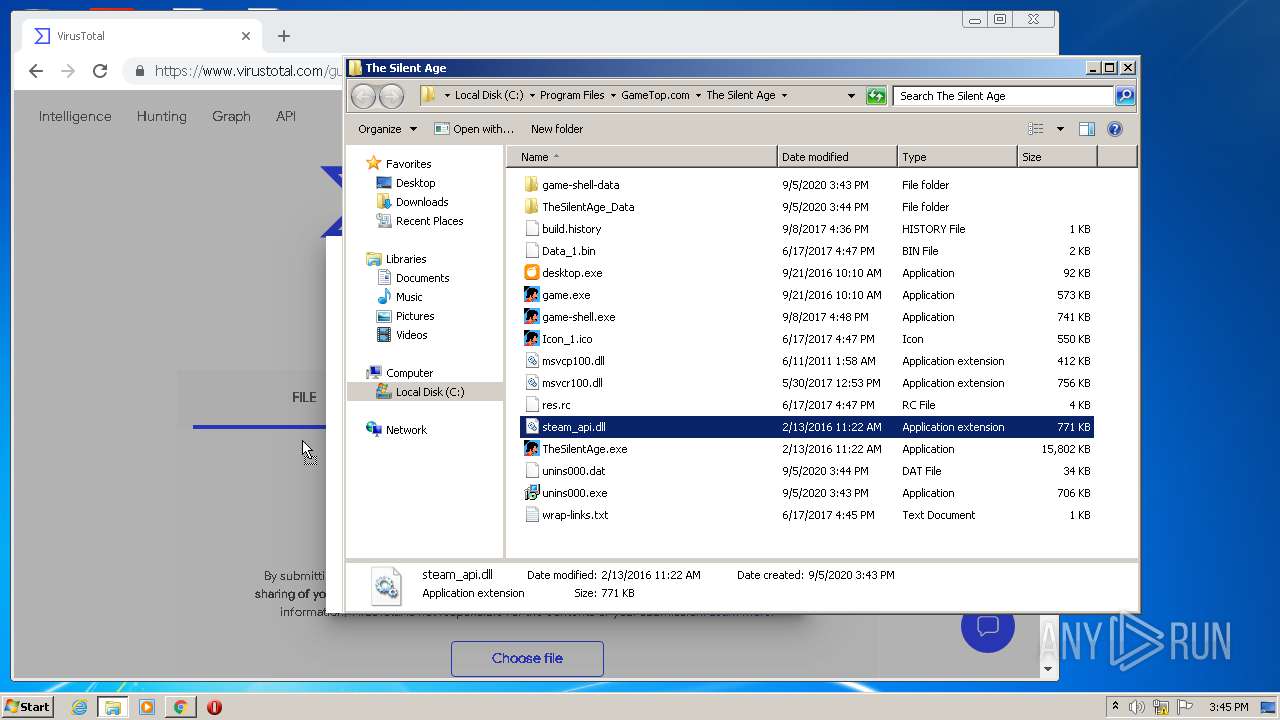The image size is (1280, 720).
Task: Open the VirusTotal chat bubble icon
Action: [x=988, y=626]
